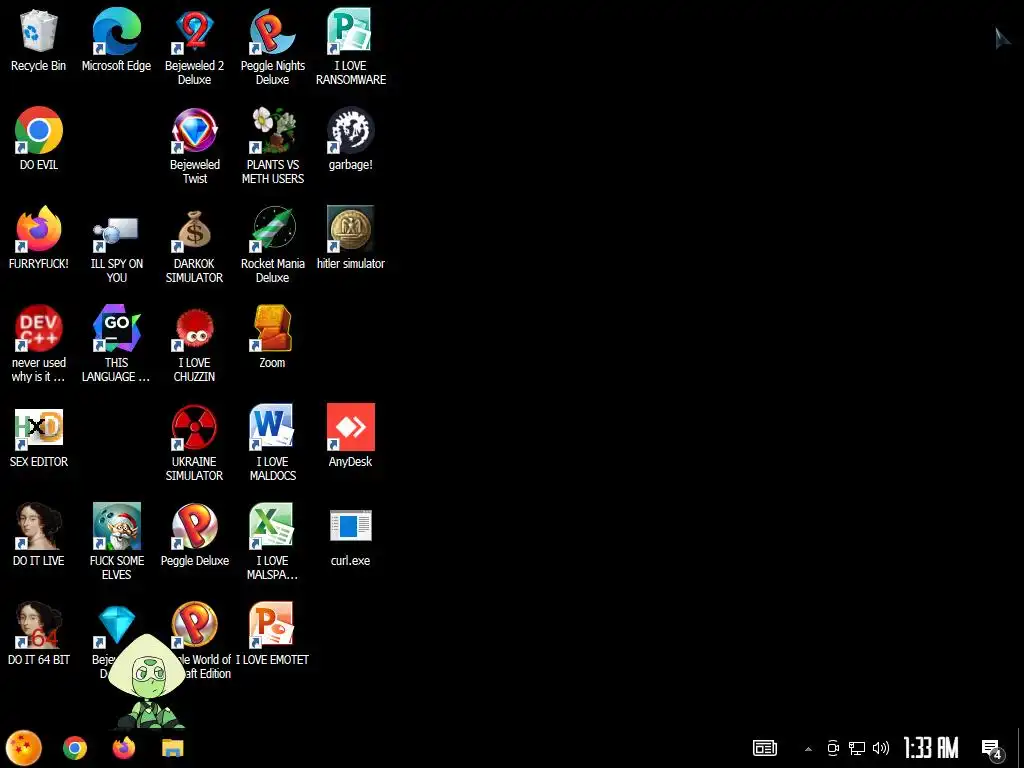The height and width of the screenshot is (768, 1024).
Task: Open the Start menu orb
Action: pos(24,748)
